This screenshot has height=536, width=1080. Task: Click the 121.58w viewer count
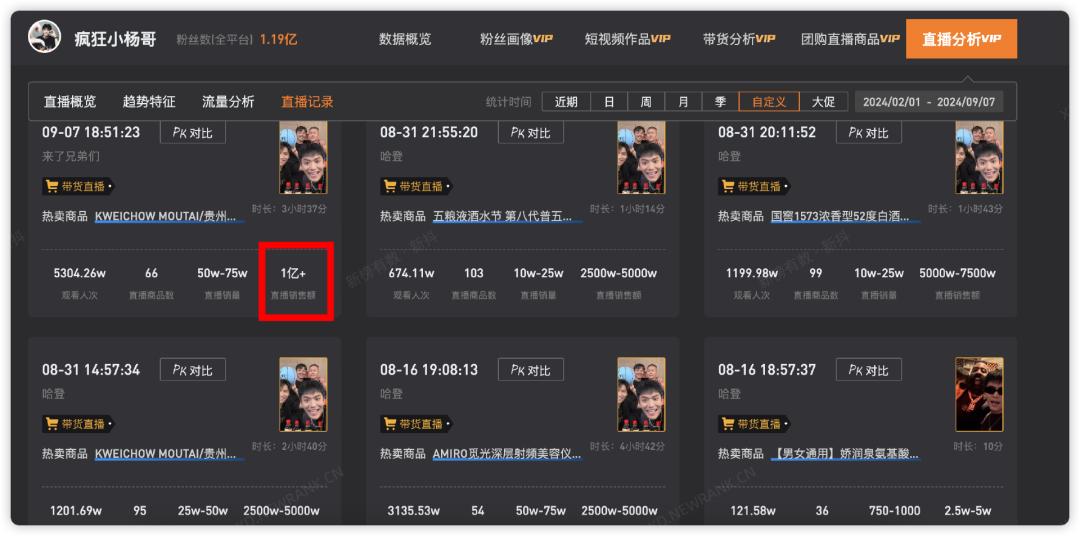(752, 511)
